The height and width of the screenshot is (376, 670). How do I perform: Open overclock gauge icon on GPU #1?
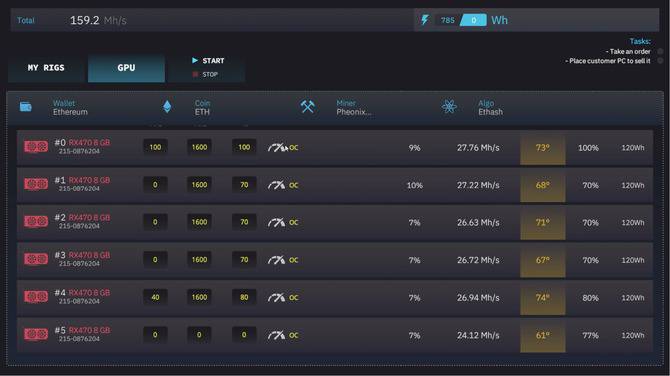tap(276, 185)
